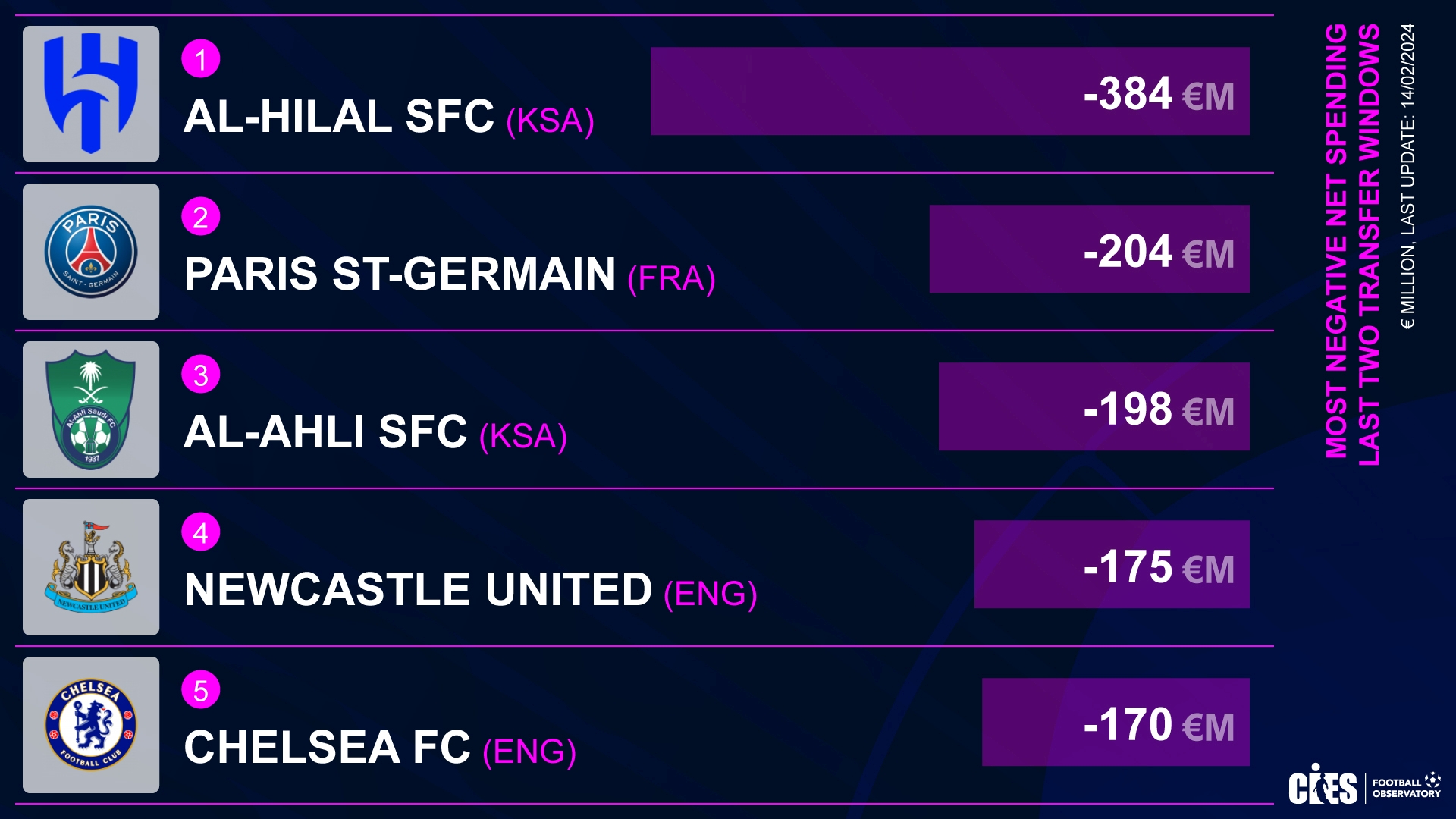
Task: Select the Al-Ahli Saudi FC crest
Action: click(91, 409)
